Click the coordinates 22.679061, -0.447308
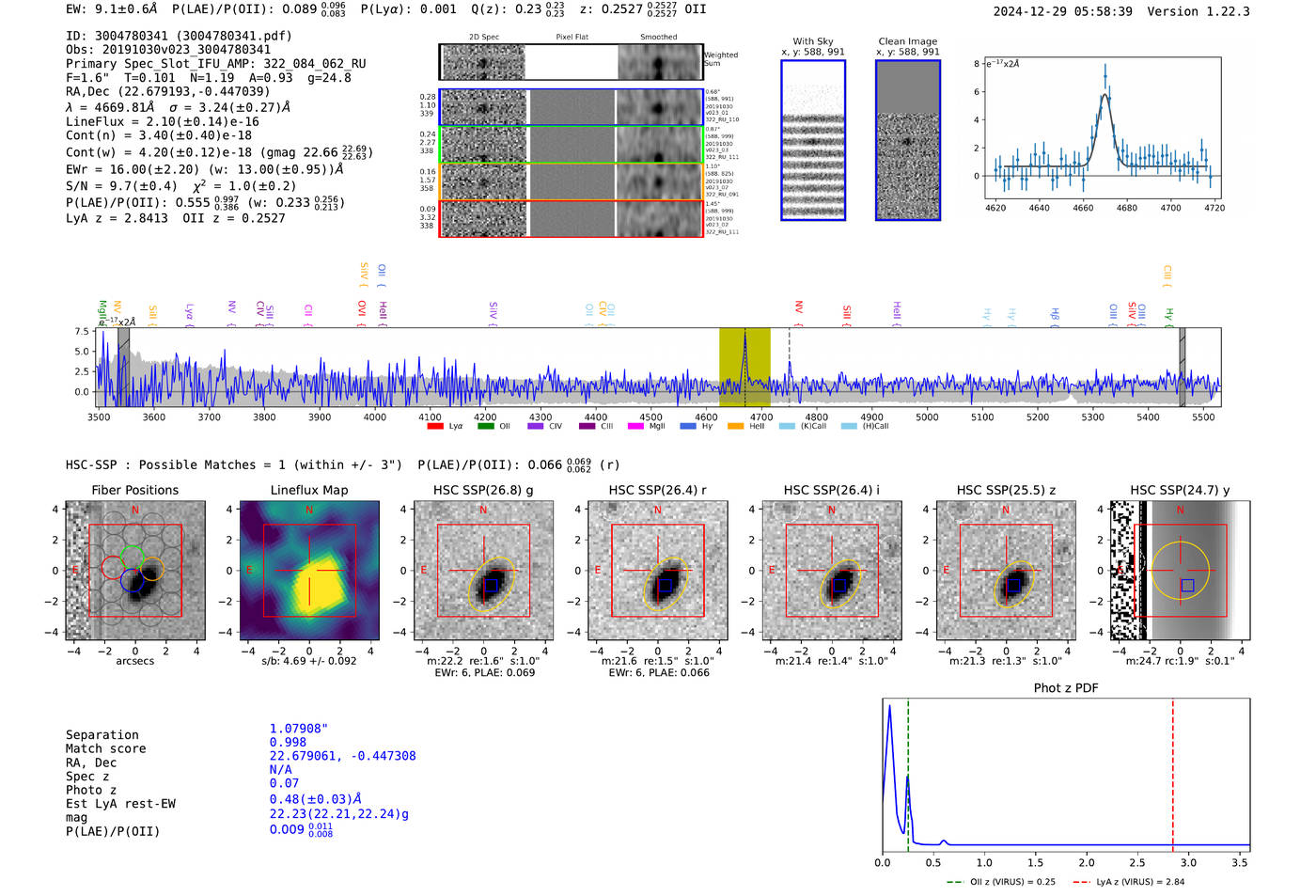This screenshot has width=1316, height=896. pyautogui.click(x=342, y=756)
